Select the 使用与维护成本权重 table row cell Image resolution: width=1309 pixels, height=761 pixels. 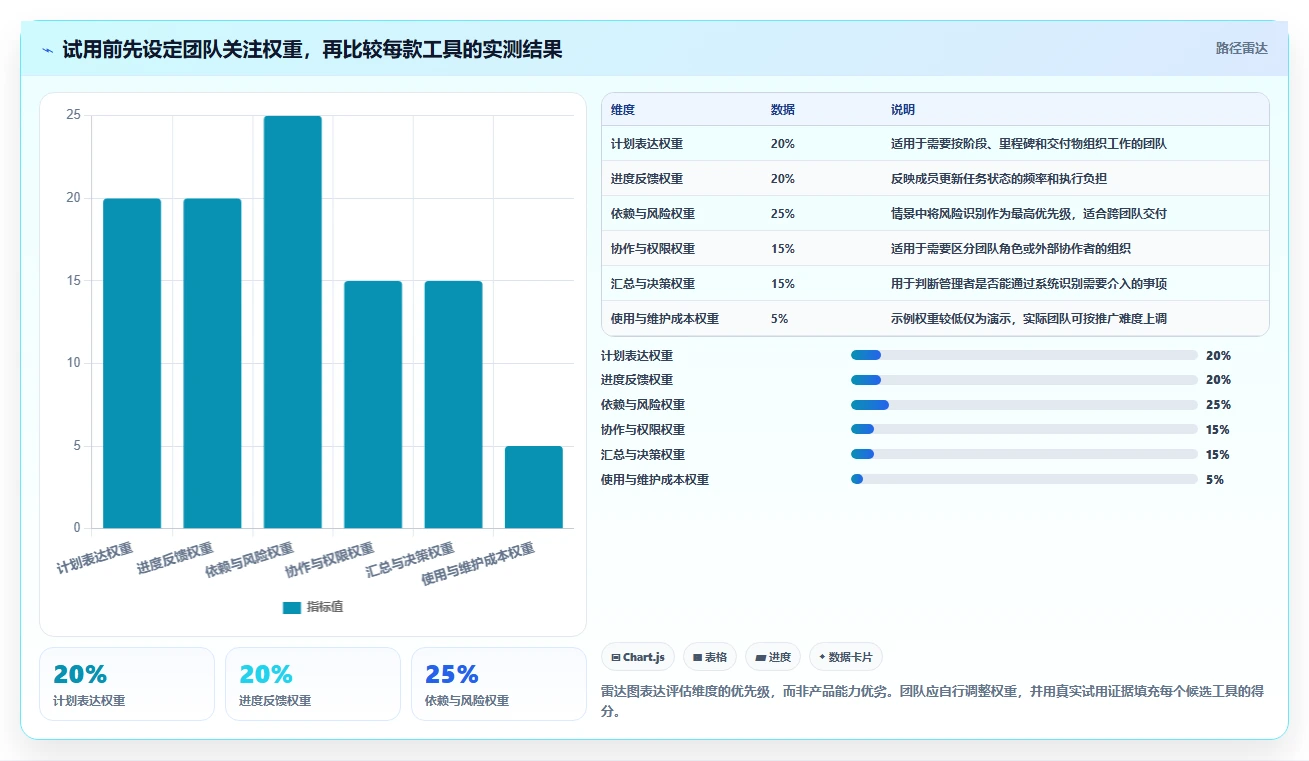(x=665, y=319)
